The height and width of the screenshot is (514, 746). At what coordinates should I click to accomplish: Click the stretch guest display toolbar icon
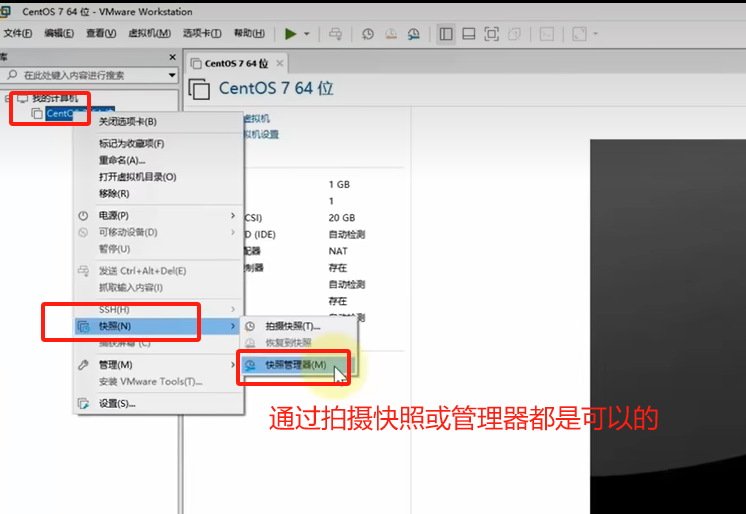(579, 34)
